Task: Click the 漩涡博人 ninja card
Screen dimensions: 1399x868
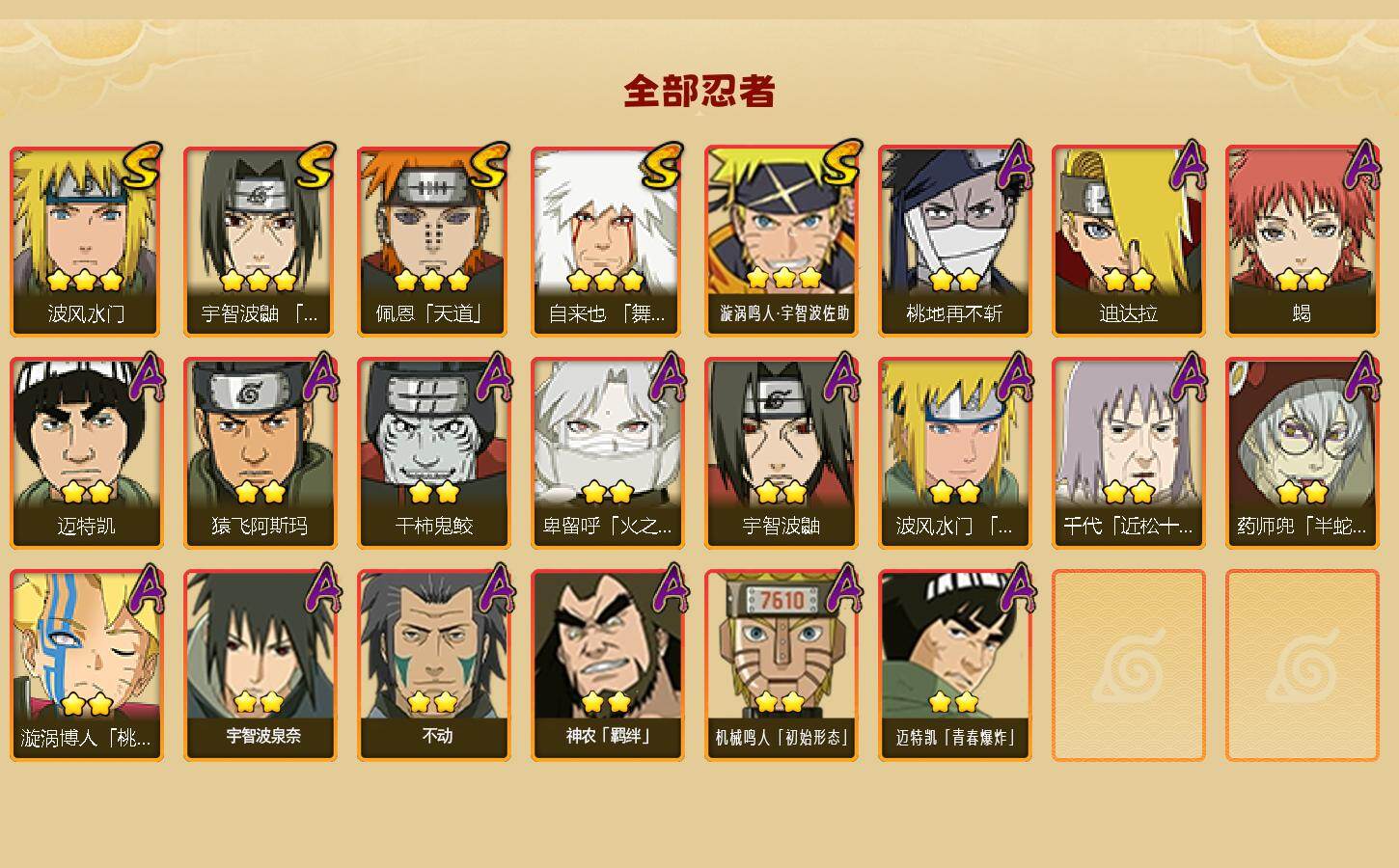Action: click(87, 665)
